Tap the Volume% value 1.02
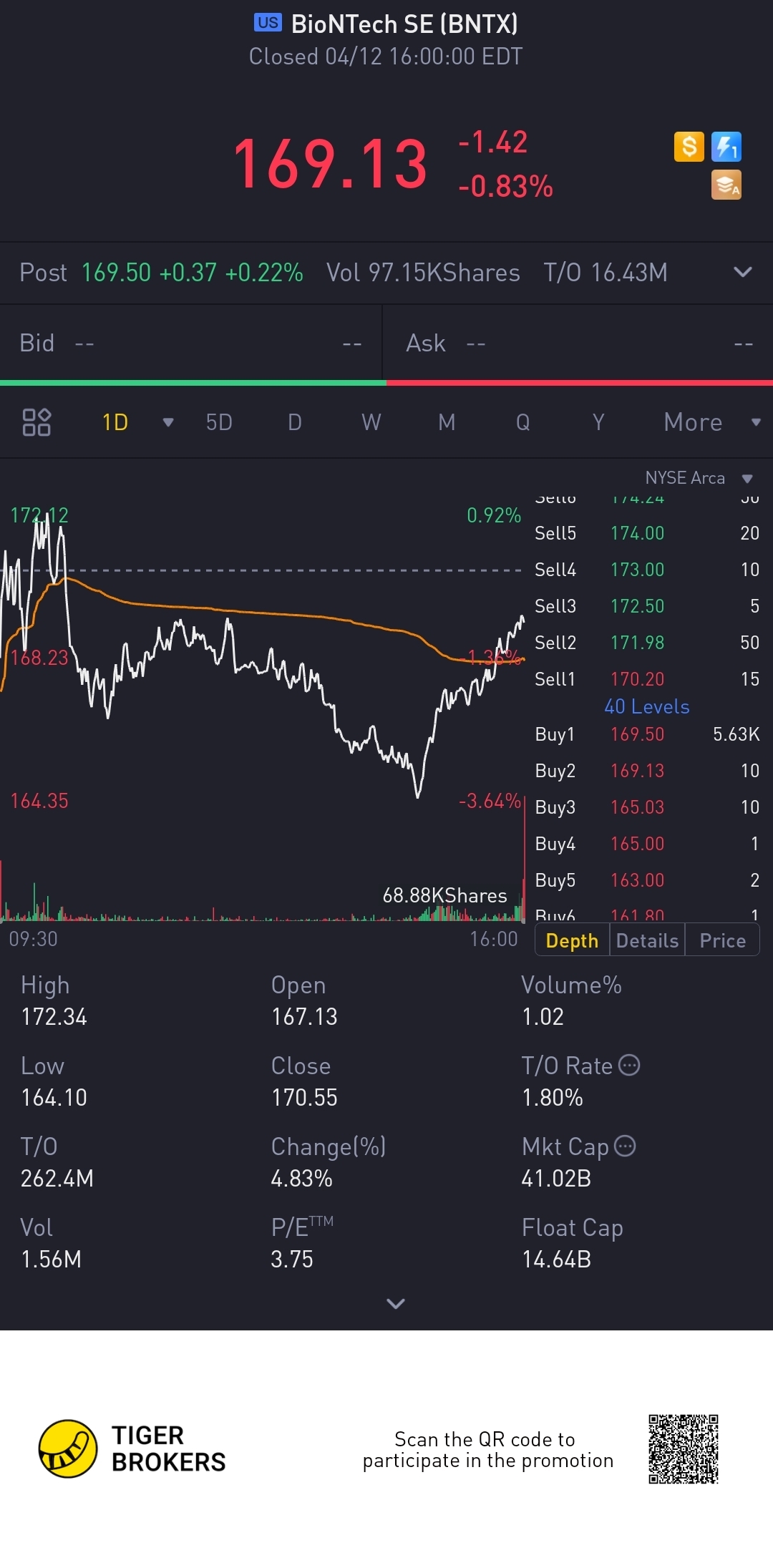The width and height of the screenshot is (773, 1568). 543,1016
